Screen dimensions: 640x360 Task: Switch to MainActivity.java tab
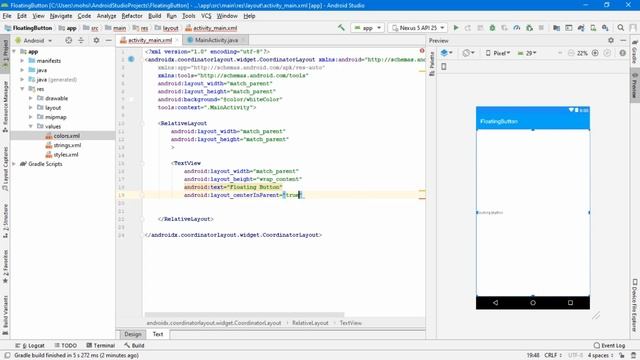point(216,40)
